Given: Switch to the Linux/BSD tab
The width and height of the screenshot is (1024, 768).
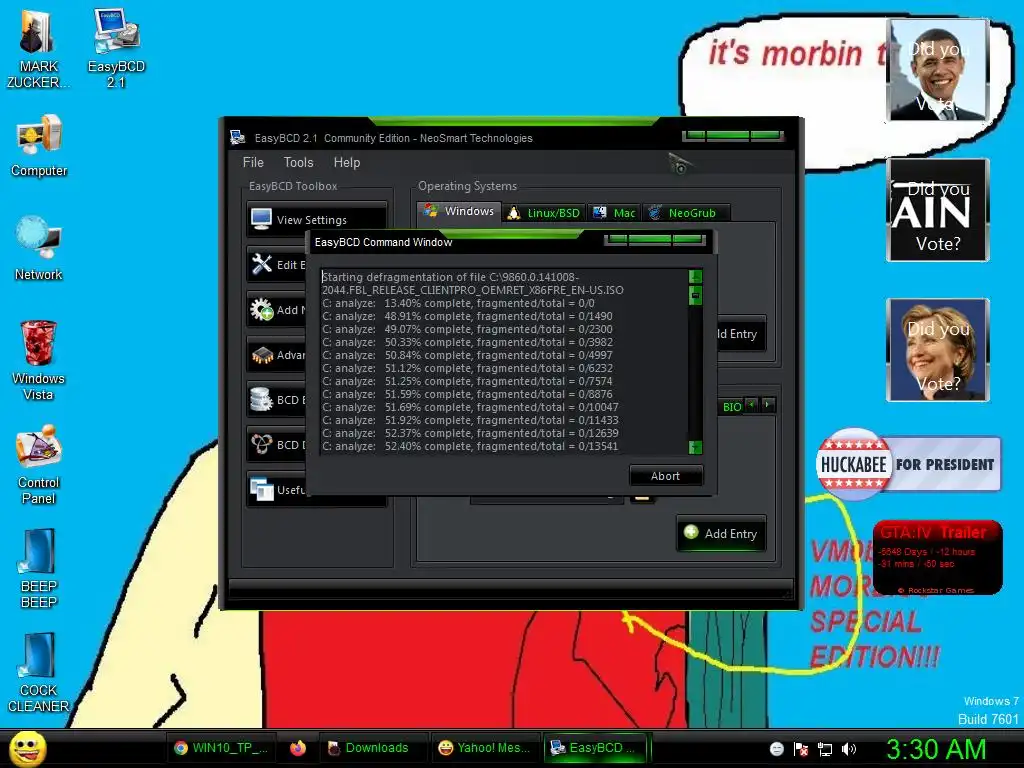Looking at the screenshot, I should (545, 213).
